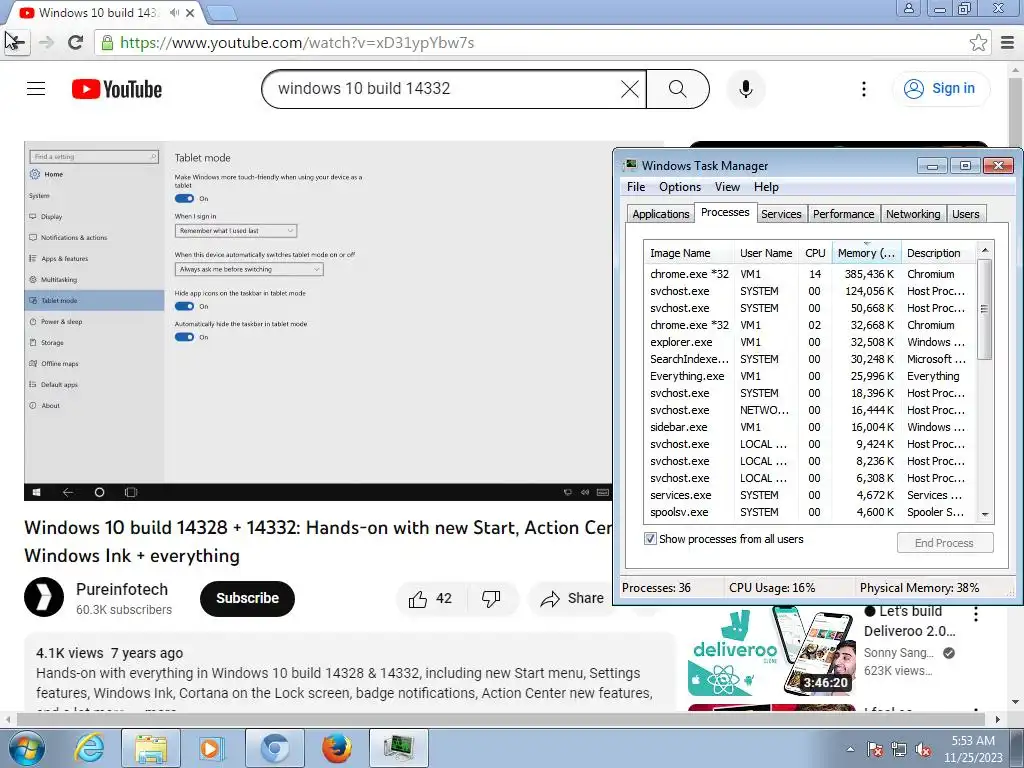Select the explorer.exe process row

point(810,342)
